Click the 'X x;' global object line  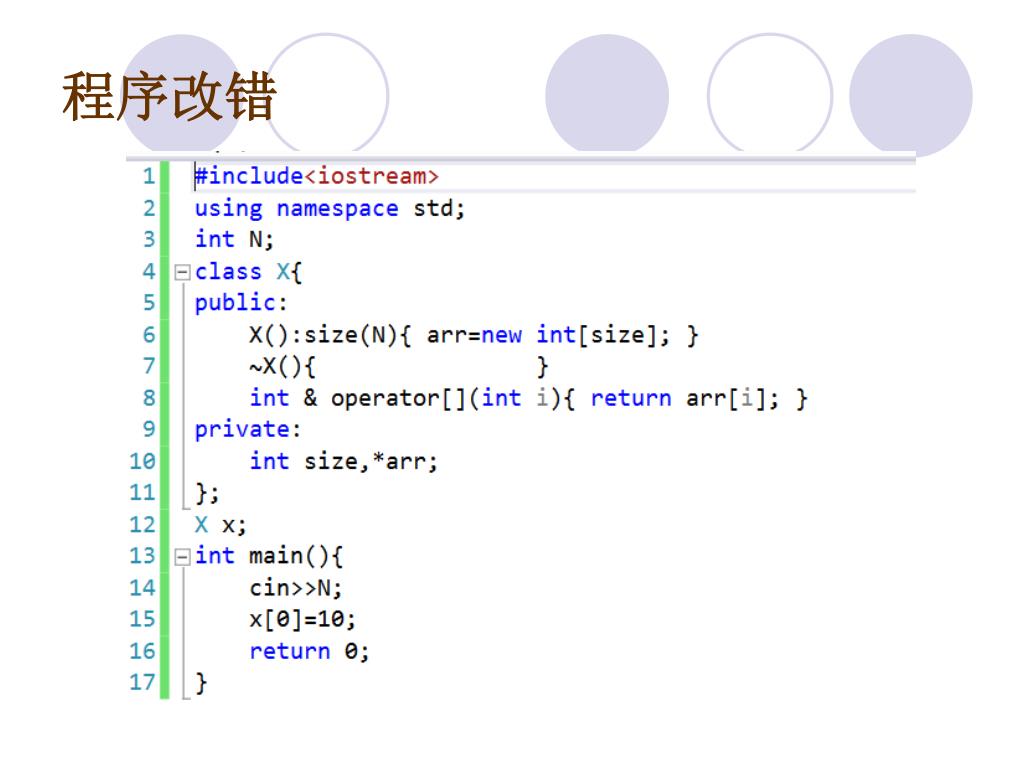[x=221, y=525]
